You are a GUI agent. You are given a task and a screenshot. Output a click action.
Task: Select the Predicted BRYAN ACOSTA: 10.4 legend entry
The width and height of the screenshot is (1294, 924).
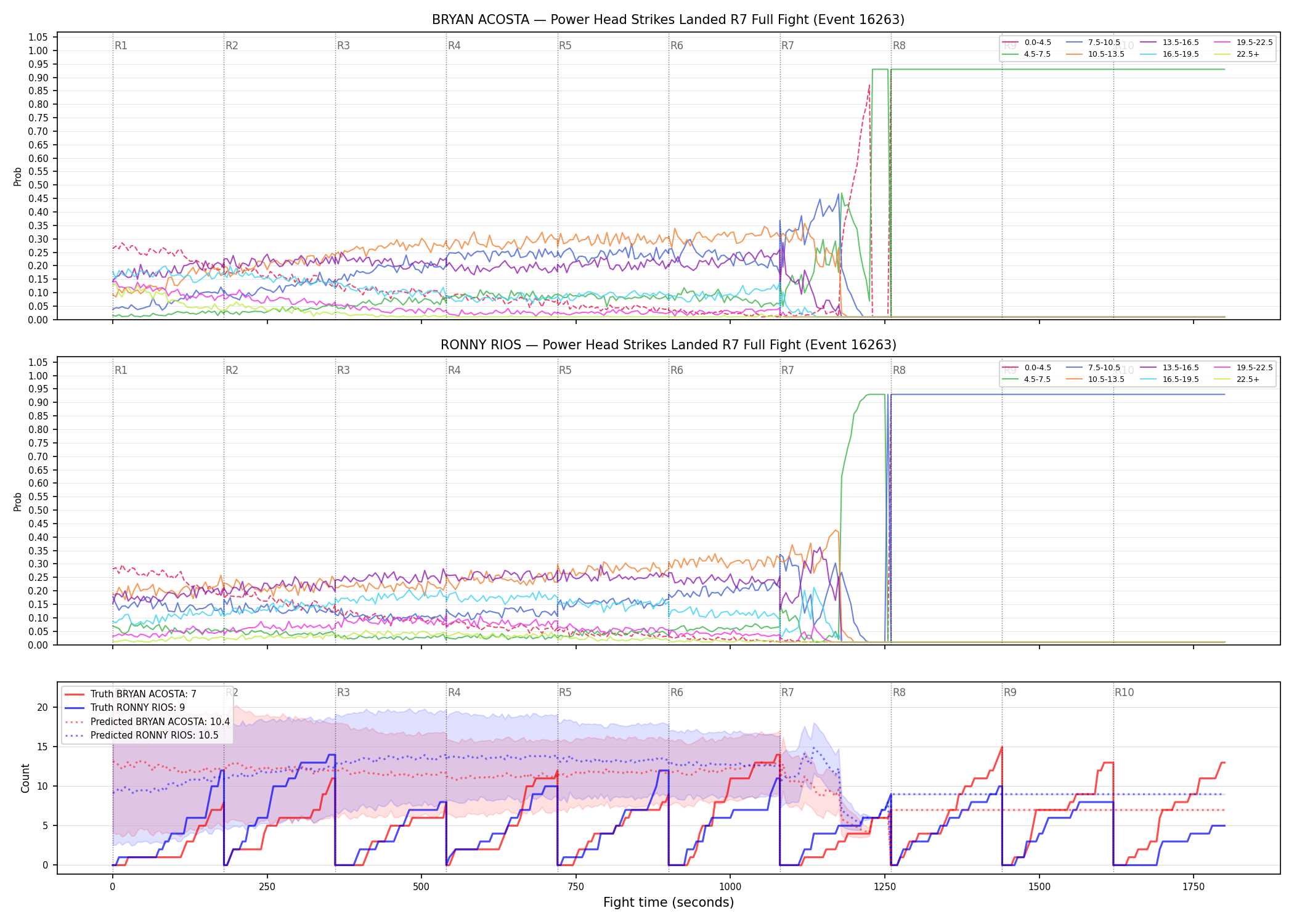[147, 722]
